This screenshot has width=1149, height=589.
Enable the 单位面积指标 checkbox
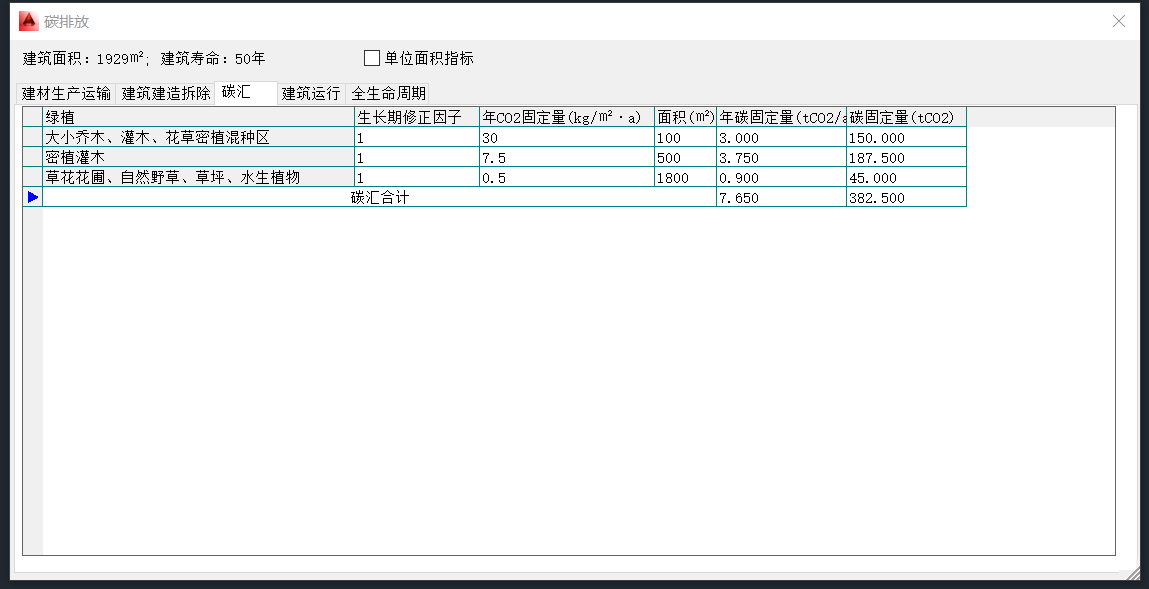[x=372, y=58]
